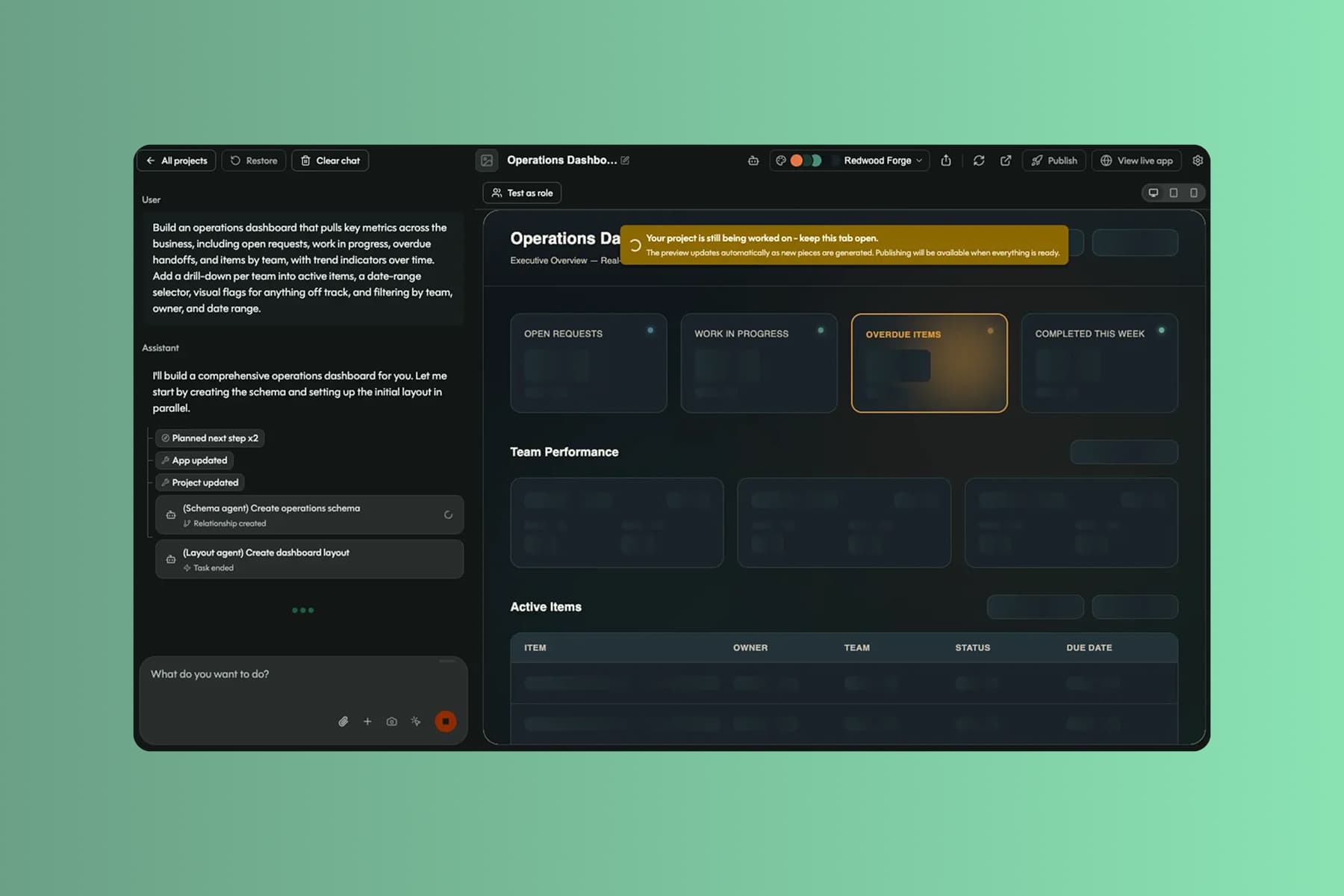
Task: Click the camera screenshot icon
Action: point(391,721)
